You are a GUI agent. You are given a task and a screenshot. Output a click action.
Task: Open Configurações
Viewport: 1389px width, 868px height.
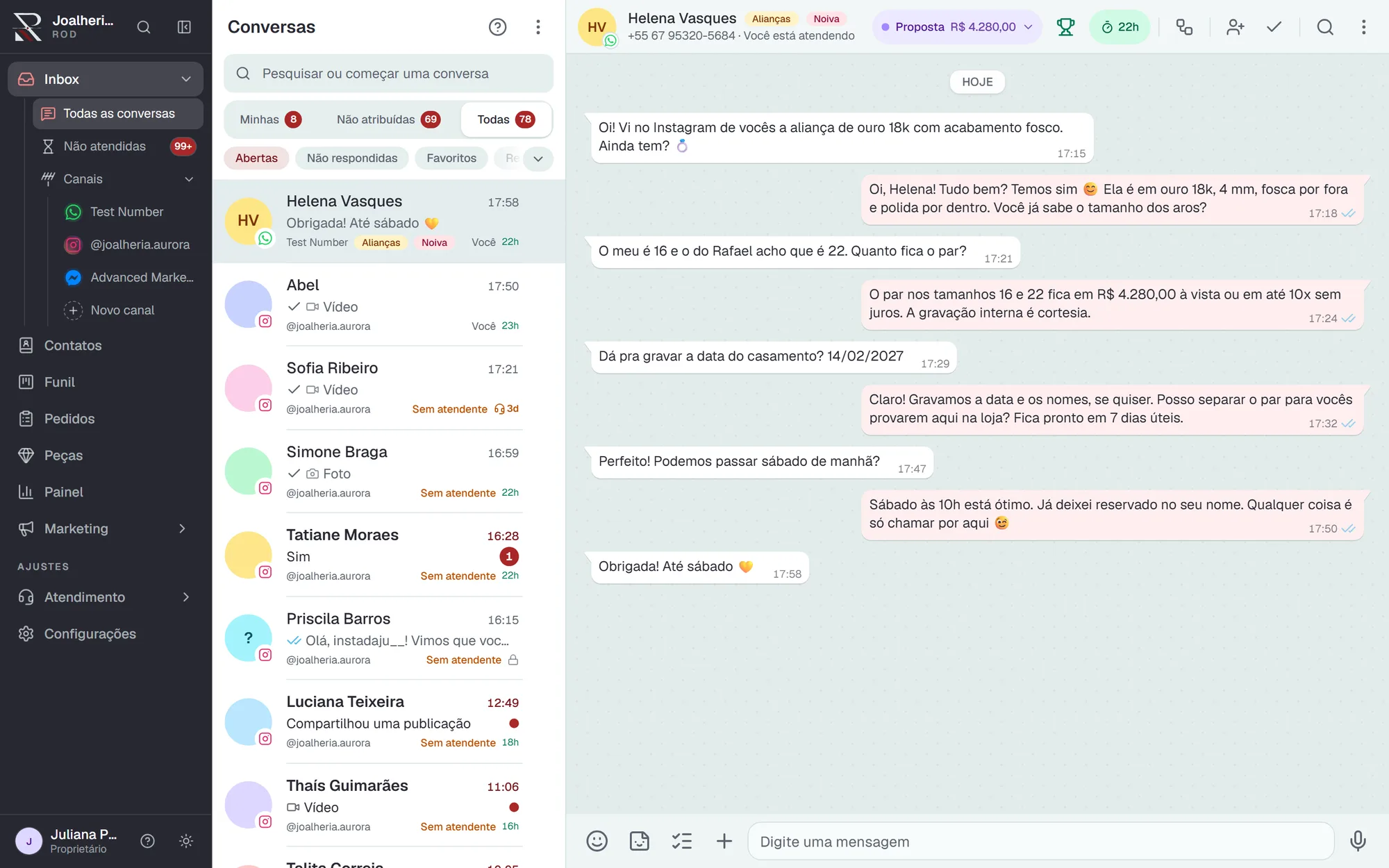pyautogui.click(x=106, y=634)
